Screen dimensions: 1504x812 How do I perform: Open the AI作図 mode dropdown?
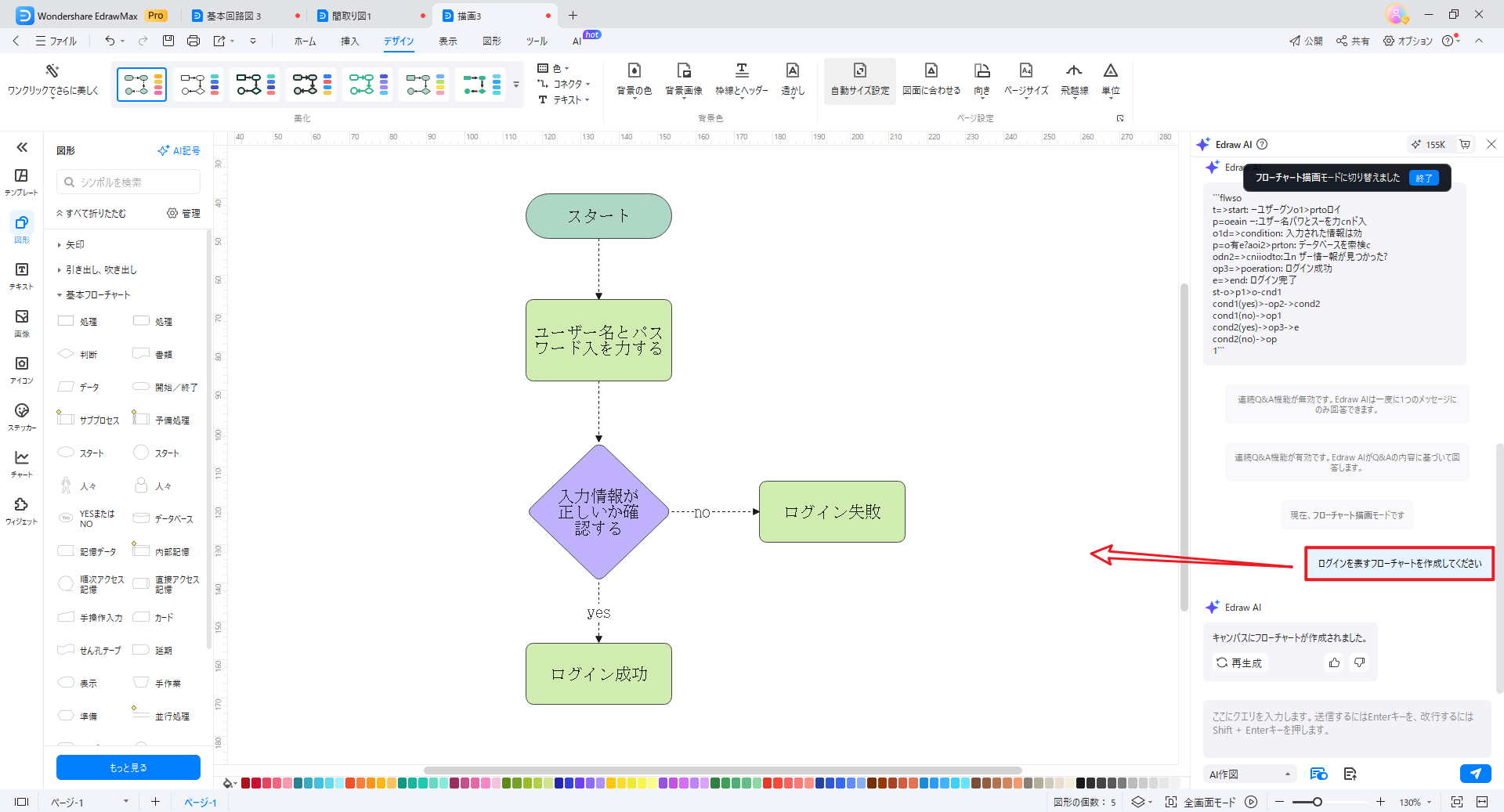click(1250, 774)
